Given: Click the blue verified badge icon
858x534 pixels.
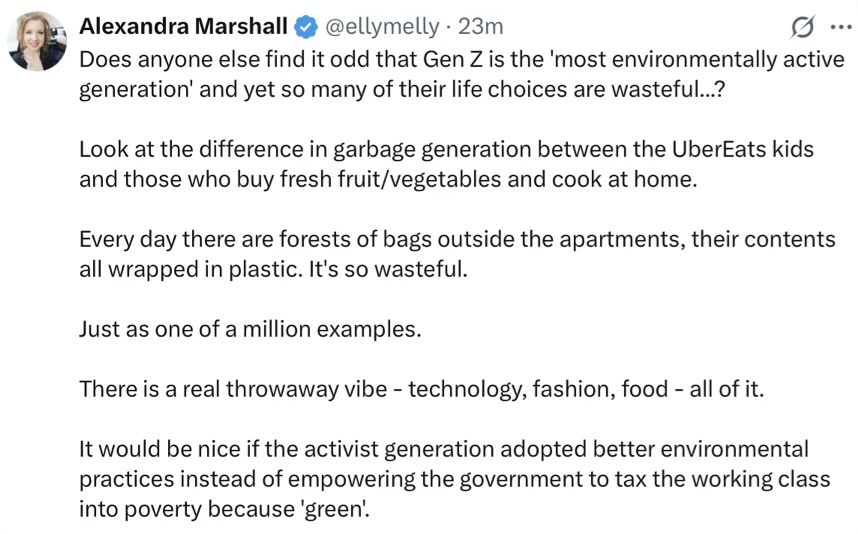Looking at the screenshot, I should click(306, 27).
